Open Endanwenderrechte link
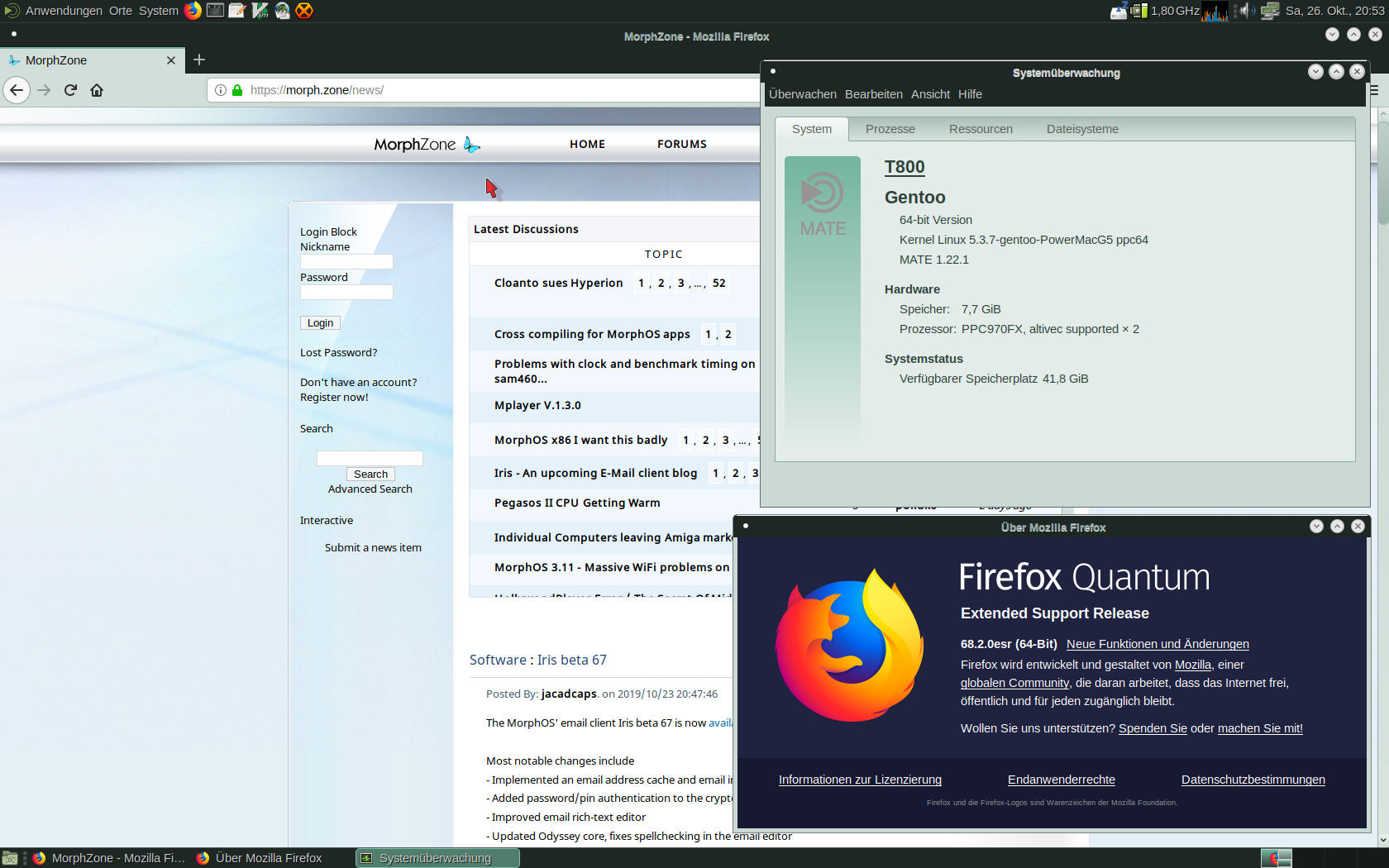This screenshot has height=868, width=1389. coord(1062,780)
